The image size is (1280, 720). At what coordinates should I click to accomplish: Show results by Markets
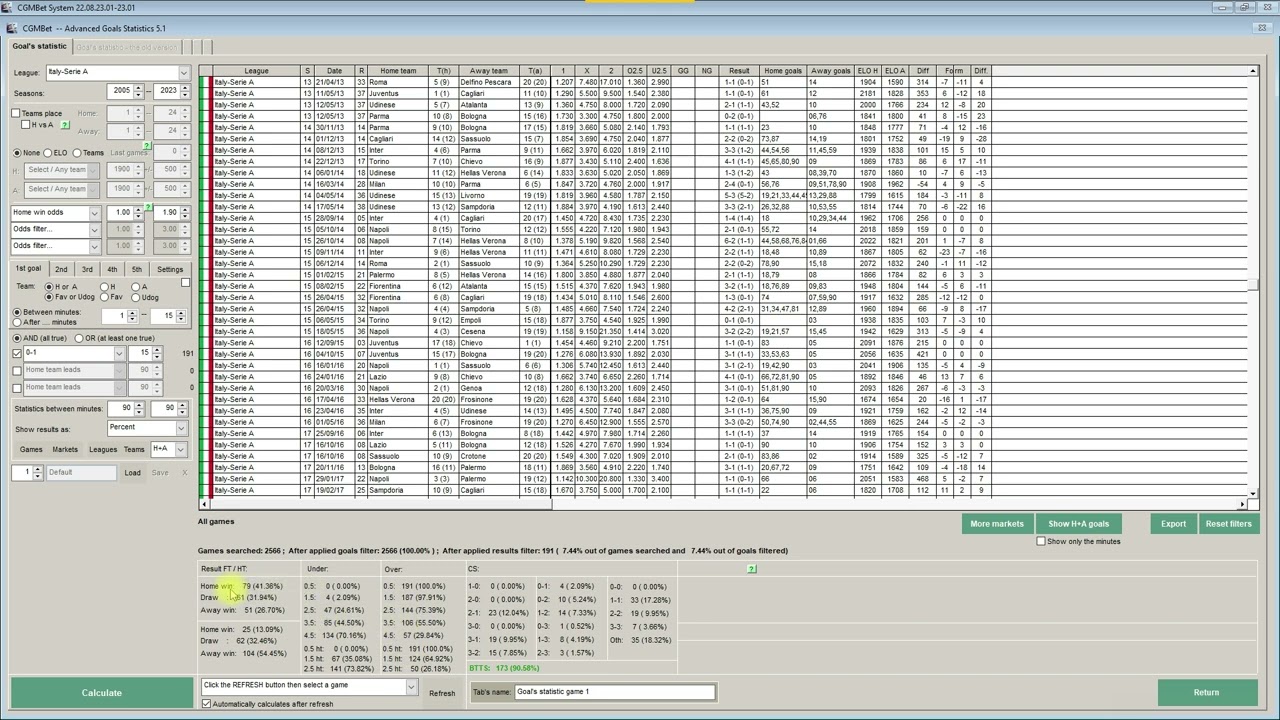point(65,449)
